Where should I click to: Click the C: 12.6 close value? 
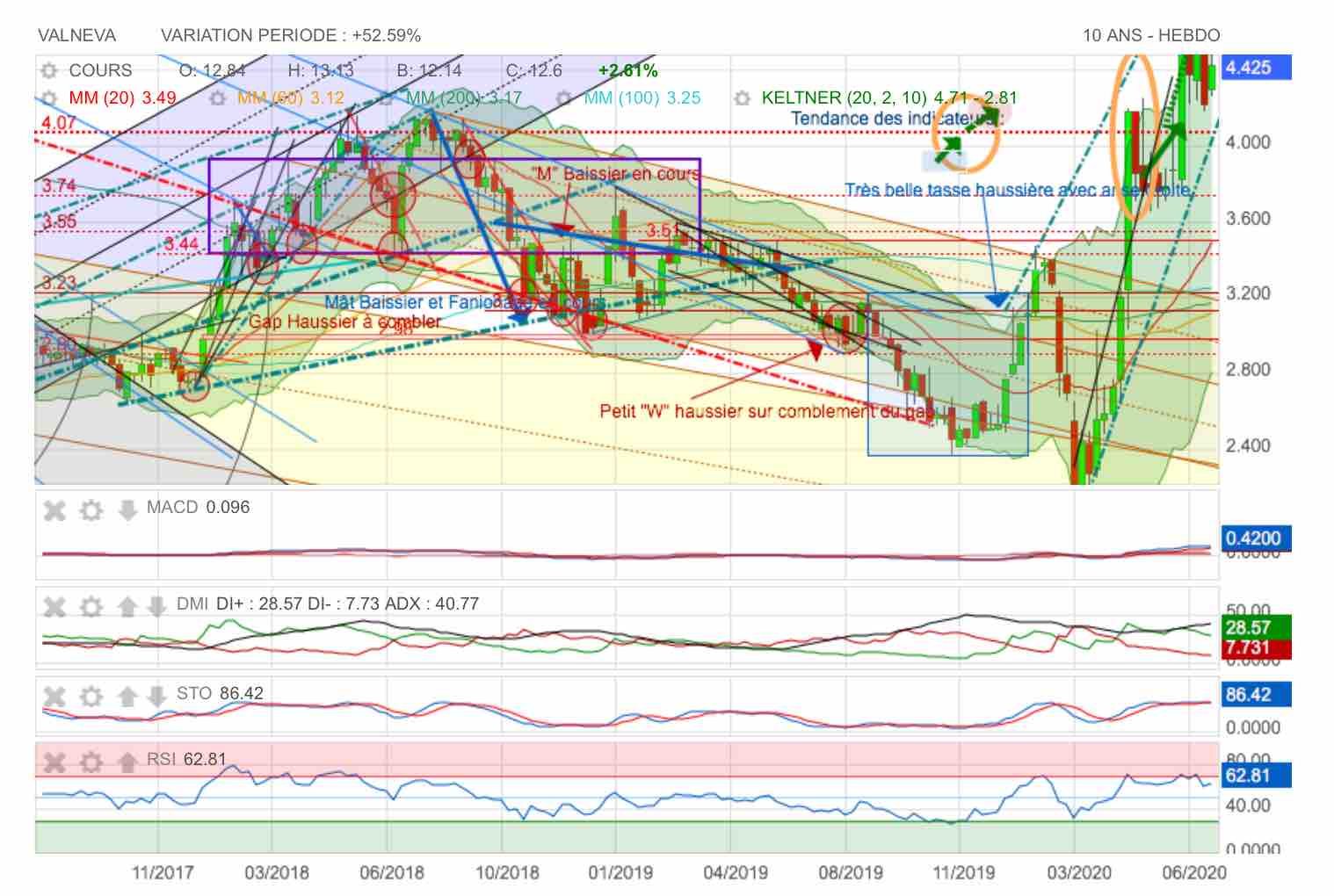533,70
